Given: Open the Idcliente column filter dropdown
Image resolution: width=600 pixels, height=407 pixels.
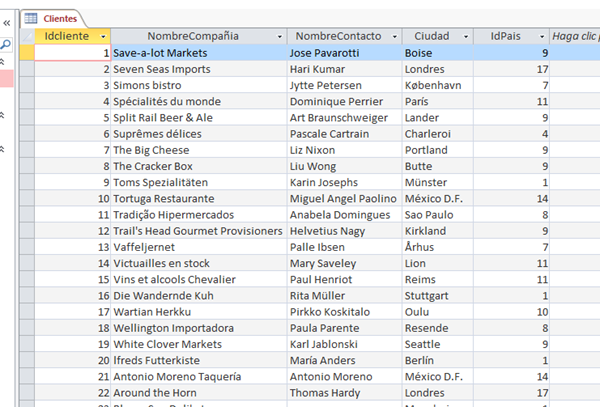Looking at the screenshot, I should tap(103, 37).
